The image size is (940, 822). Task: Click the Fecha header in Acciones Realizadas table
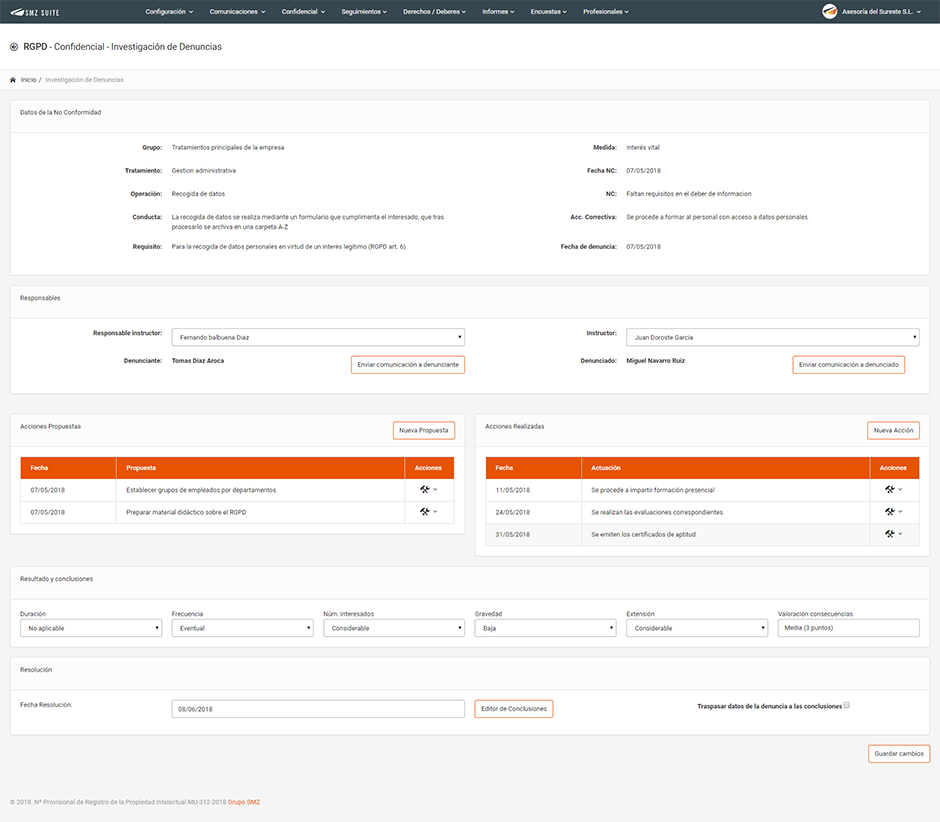click(534, 468)
